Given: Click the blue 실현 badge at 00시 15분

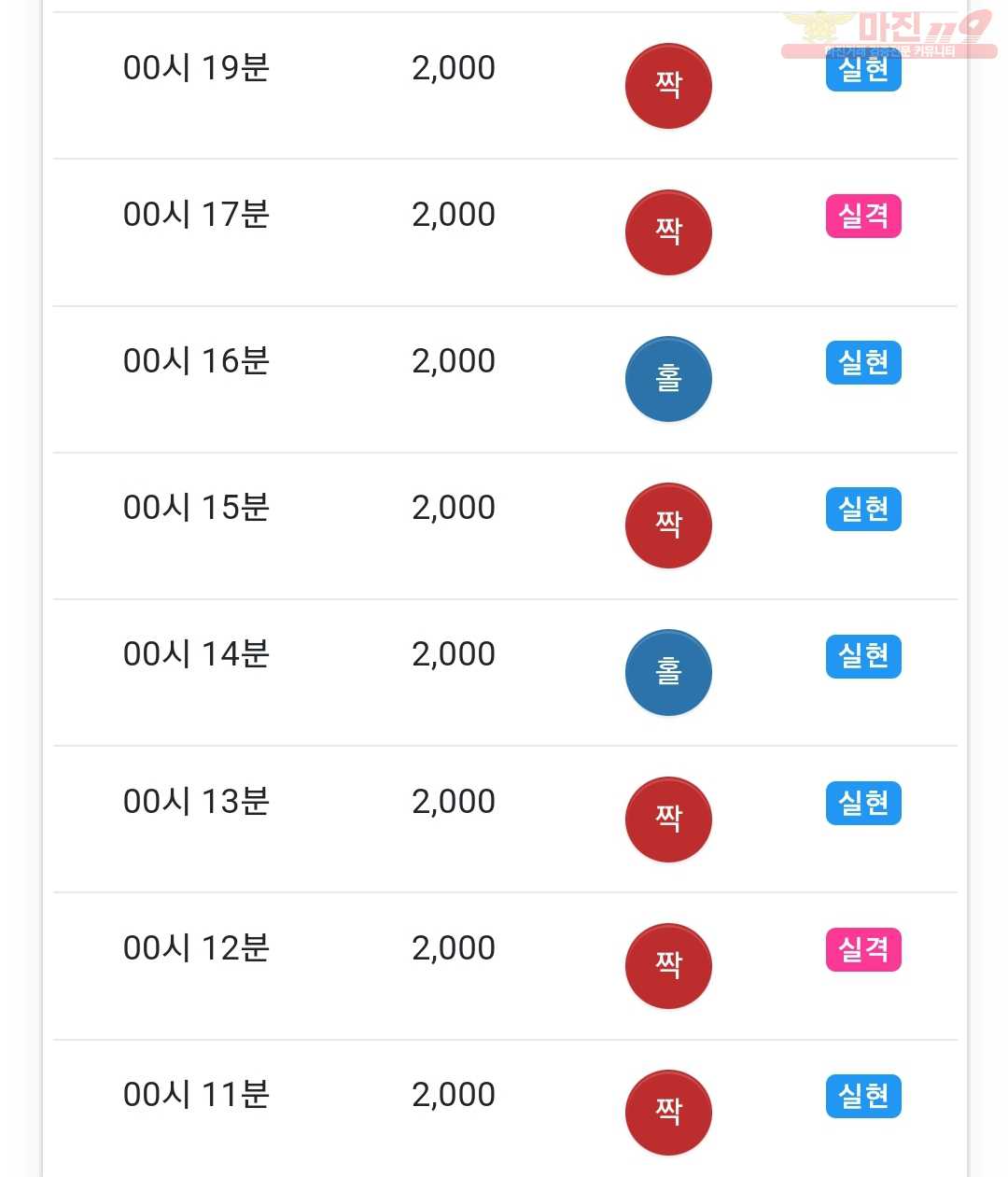Looking at the screenshot, I should (x=863, y=509).
